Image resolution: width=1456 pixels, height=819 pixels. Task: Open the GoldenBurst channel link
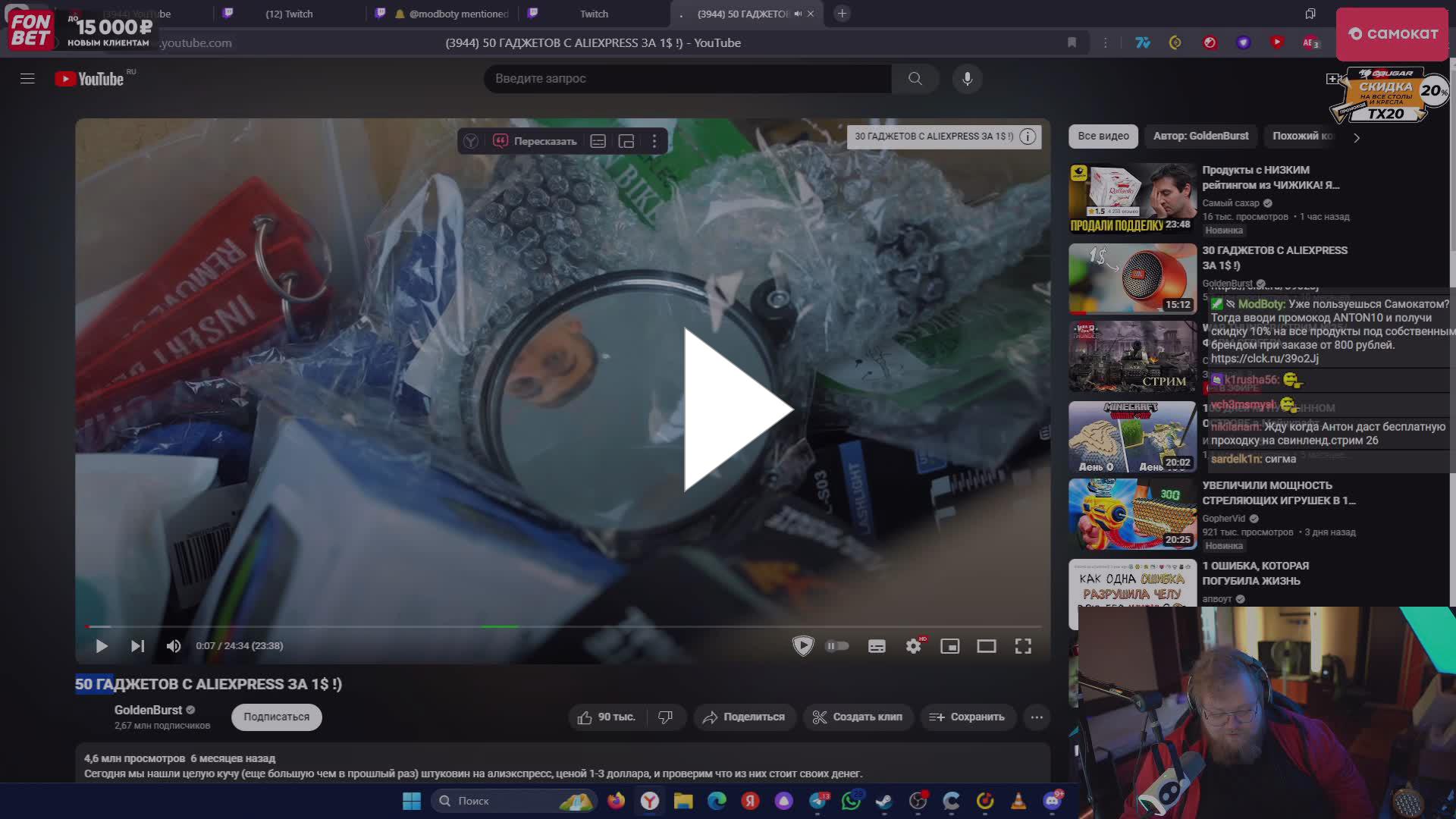click(x=149, y=709)
